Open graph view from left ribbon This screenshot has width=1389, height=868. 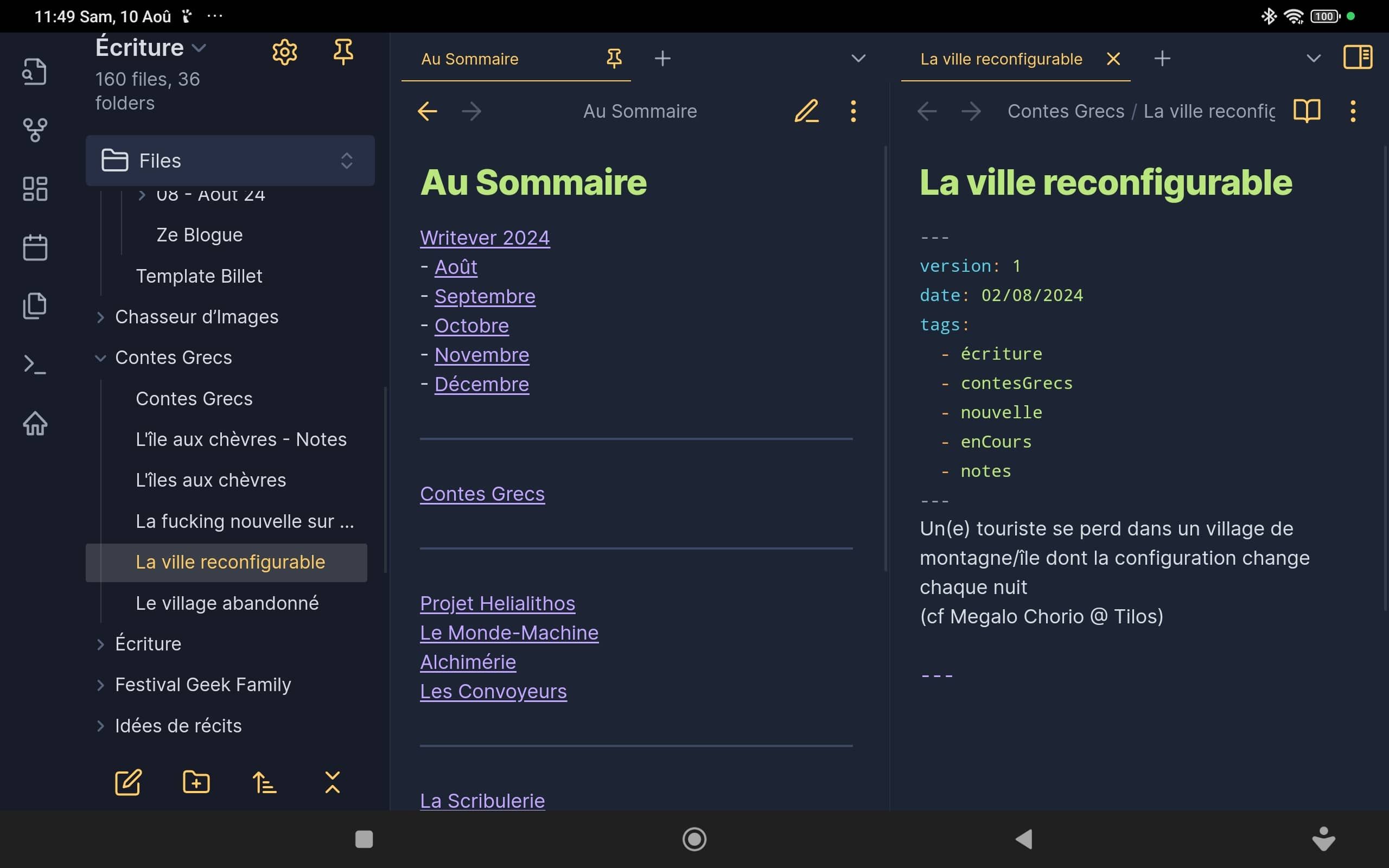(x=34, y=130)
